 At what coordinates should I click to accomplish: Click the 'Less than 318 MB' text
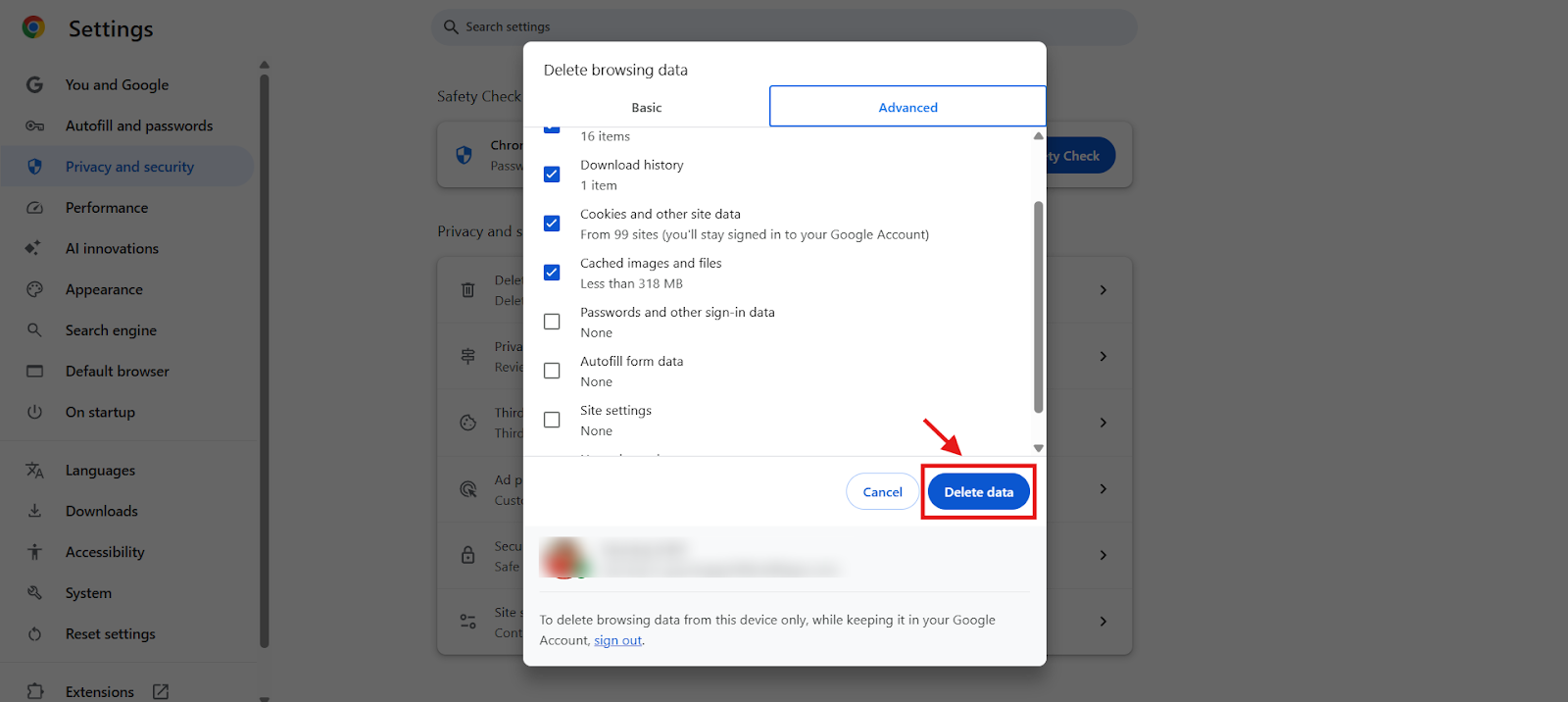(631, 283)
